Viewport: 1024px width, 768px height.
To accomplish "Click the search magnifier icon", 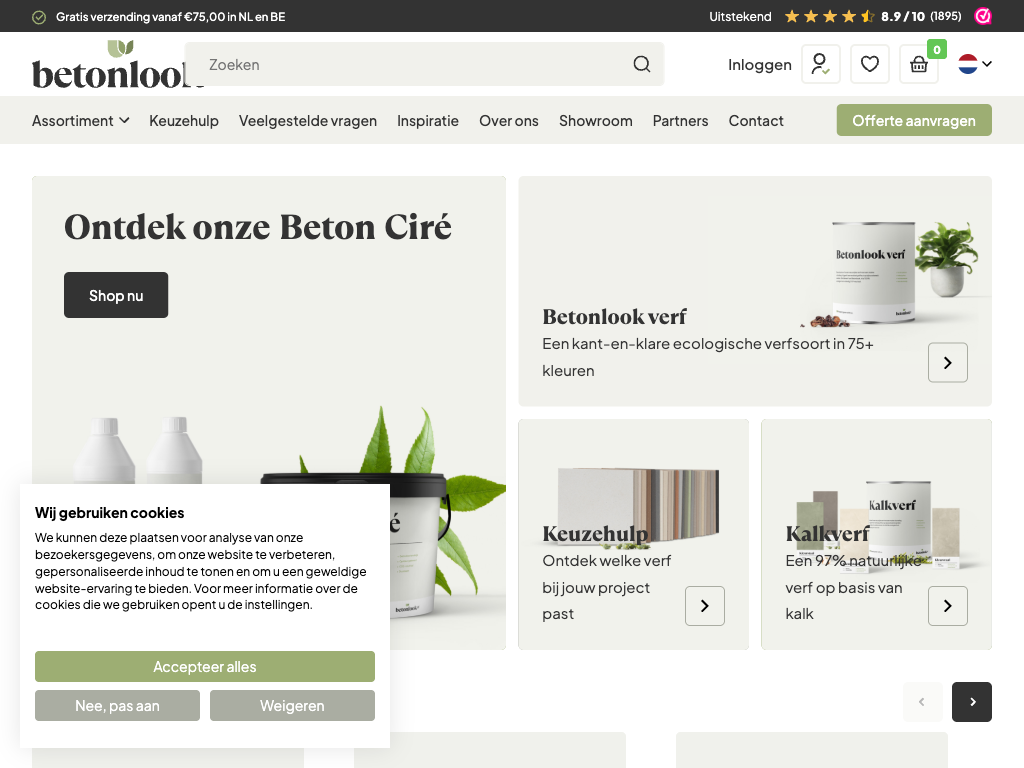I will 642,65.
